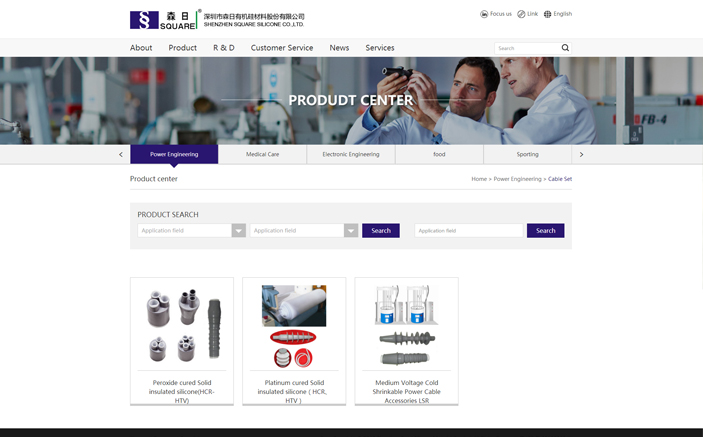Click 'Medium Voltage Cold Shrinkable Power Cable' title

[407, 391]
